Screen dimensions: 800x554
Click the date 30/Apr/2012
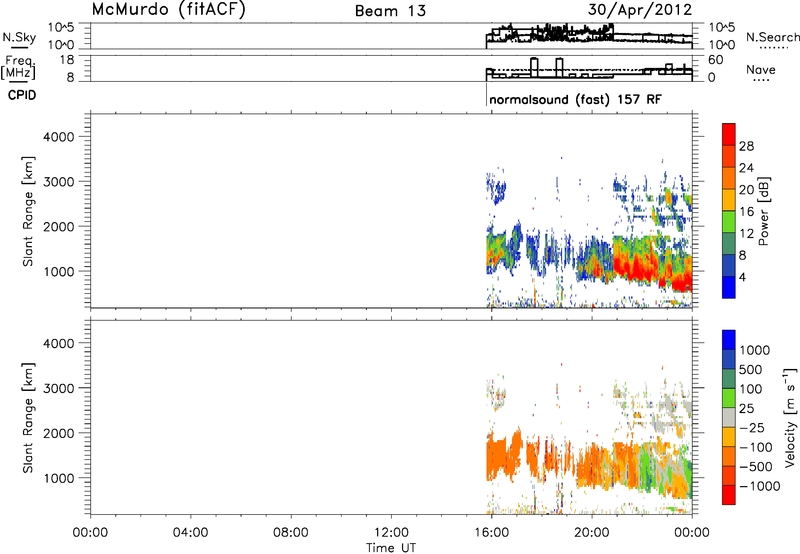pos(640,10)
